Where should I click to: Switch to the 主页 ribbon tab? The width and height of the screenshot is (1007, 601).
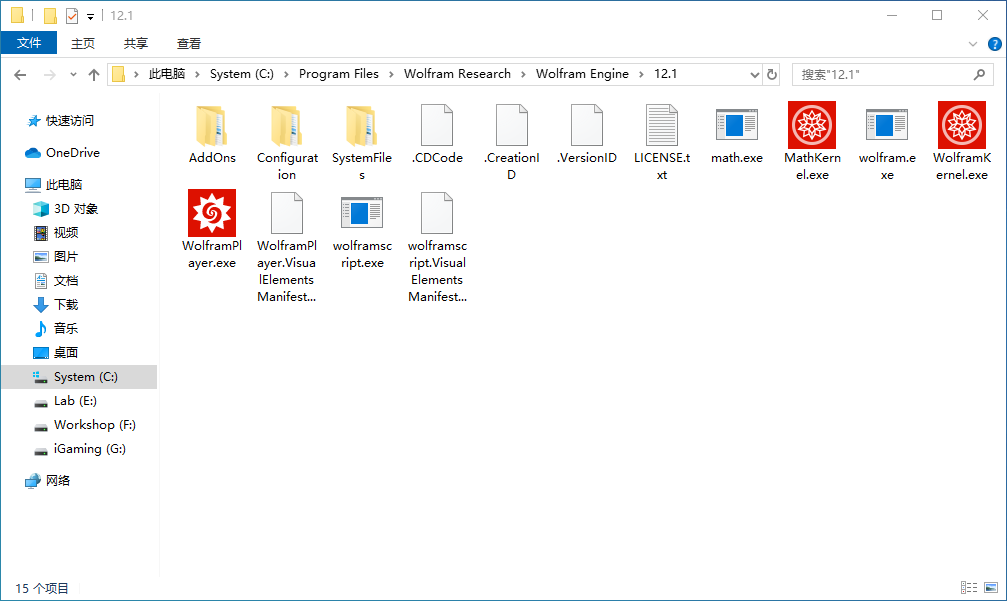[84, 43]
